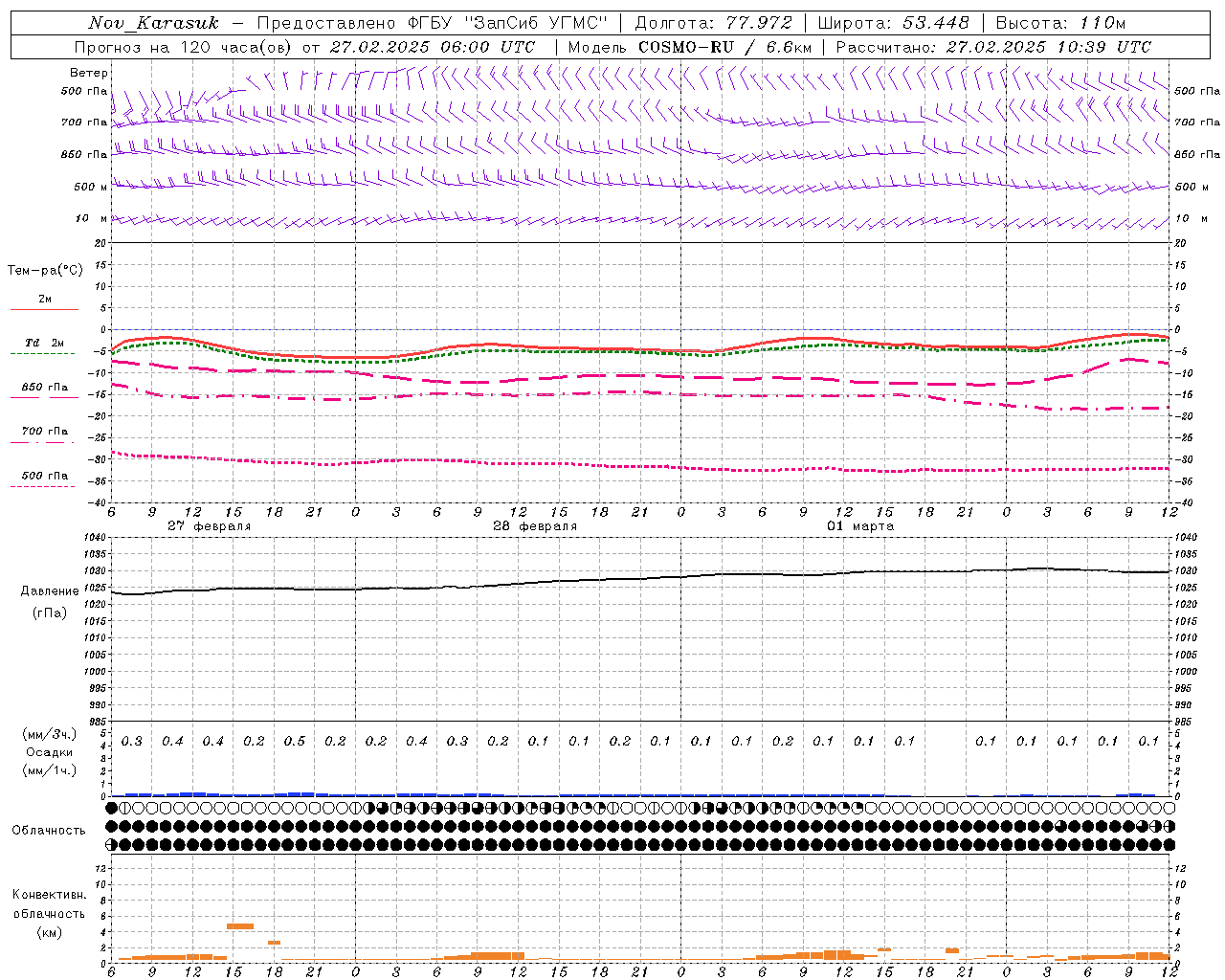Click the date label 01 марта
The height and width of the screenshot is (980, 1225).
point(860,526)
